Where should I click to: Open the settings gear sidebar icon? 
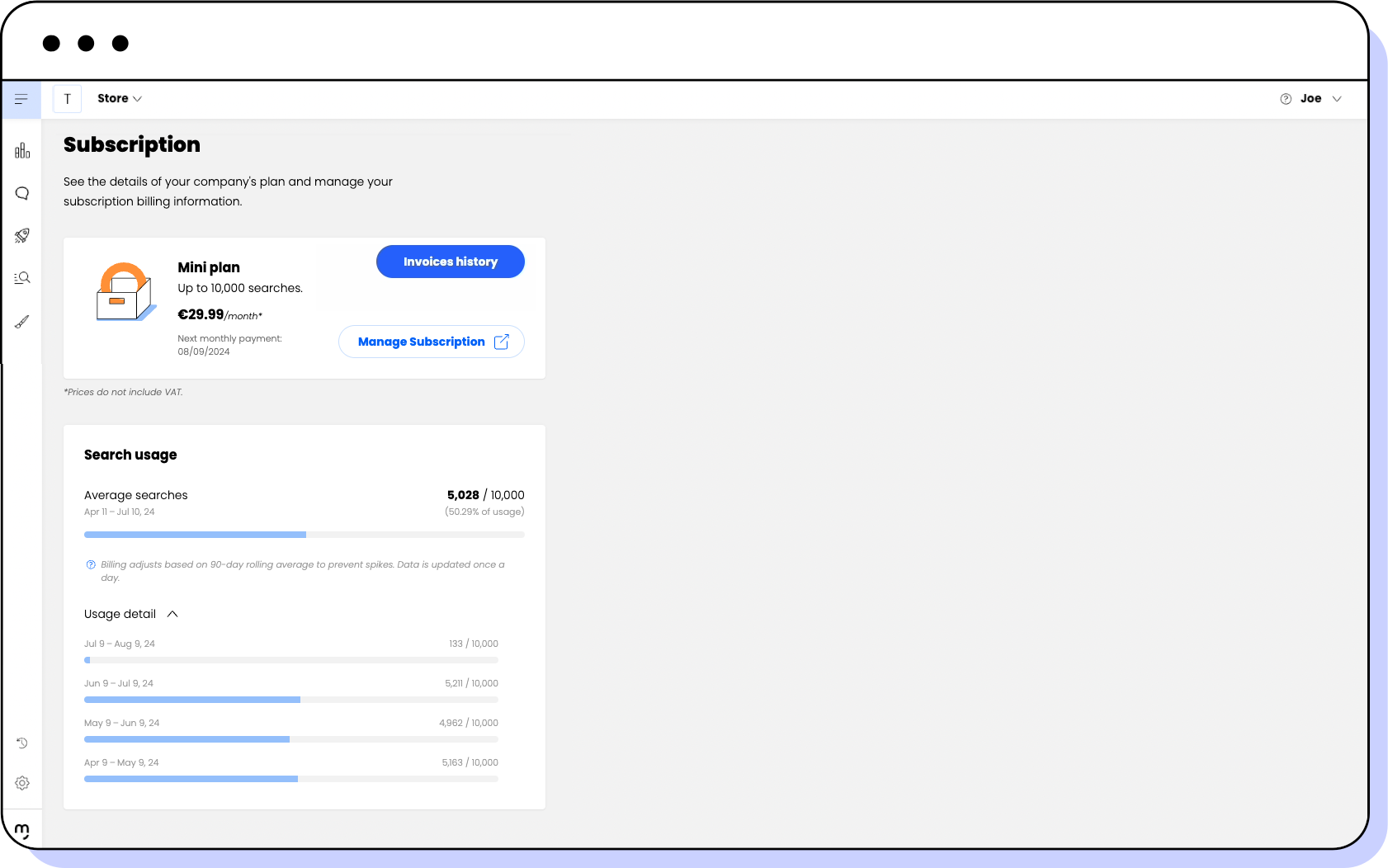[22, 783]
